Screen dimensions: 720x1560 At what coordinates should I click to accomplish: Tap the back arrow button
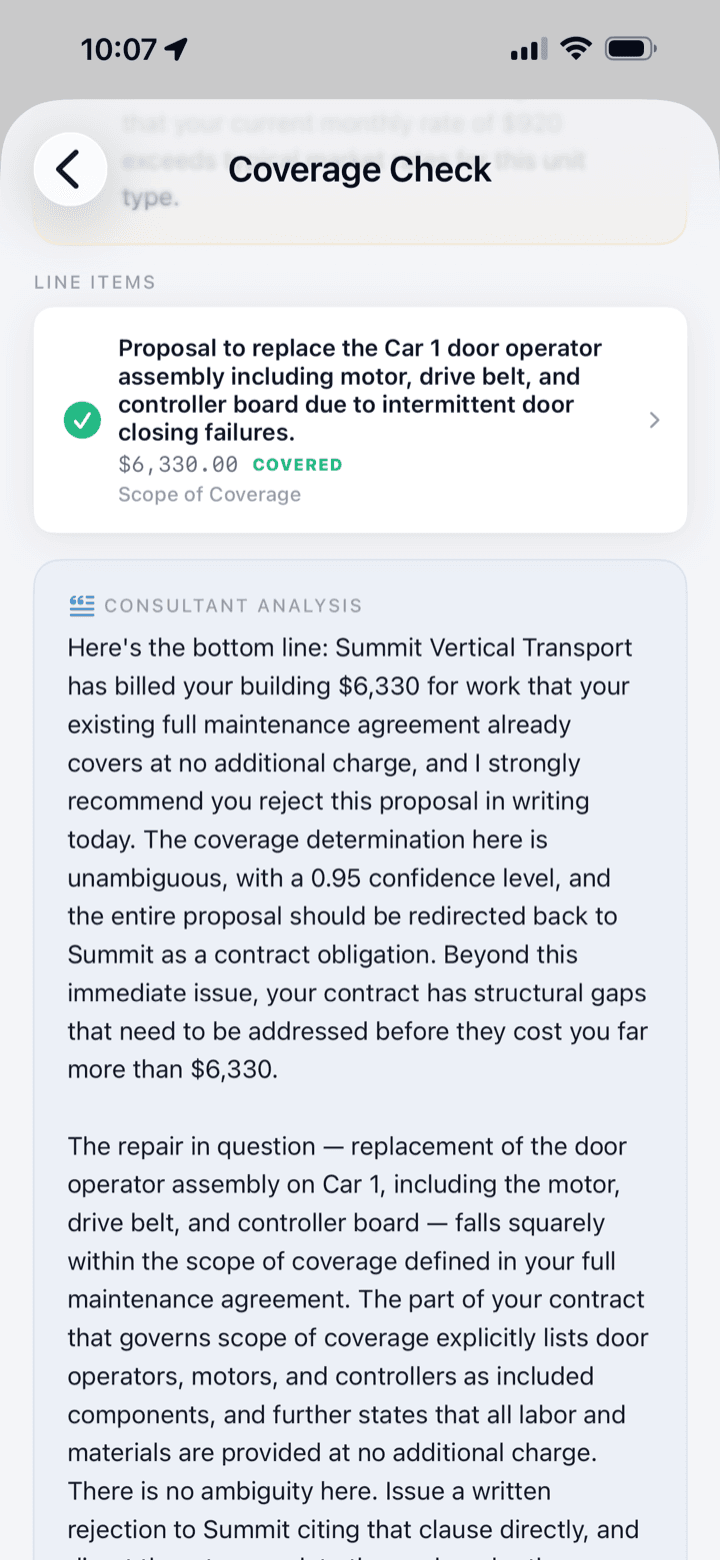coord(70,169)
